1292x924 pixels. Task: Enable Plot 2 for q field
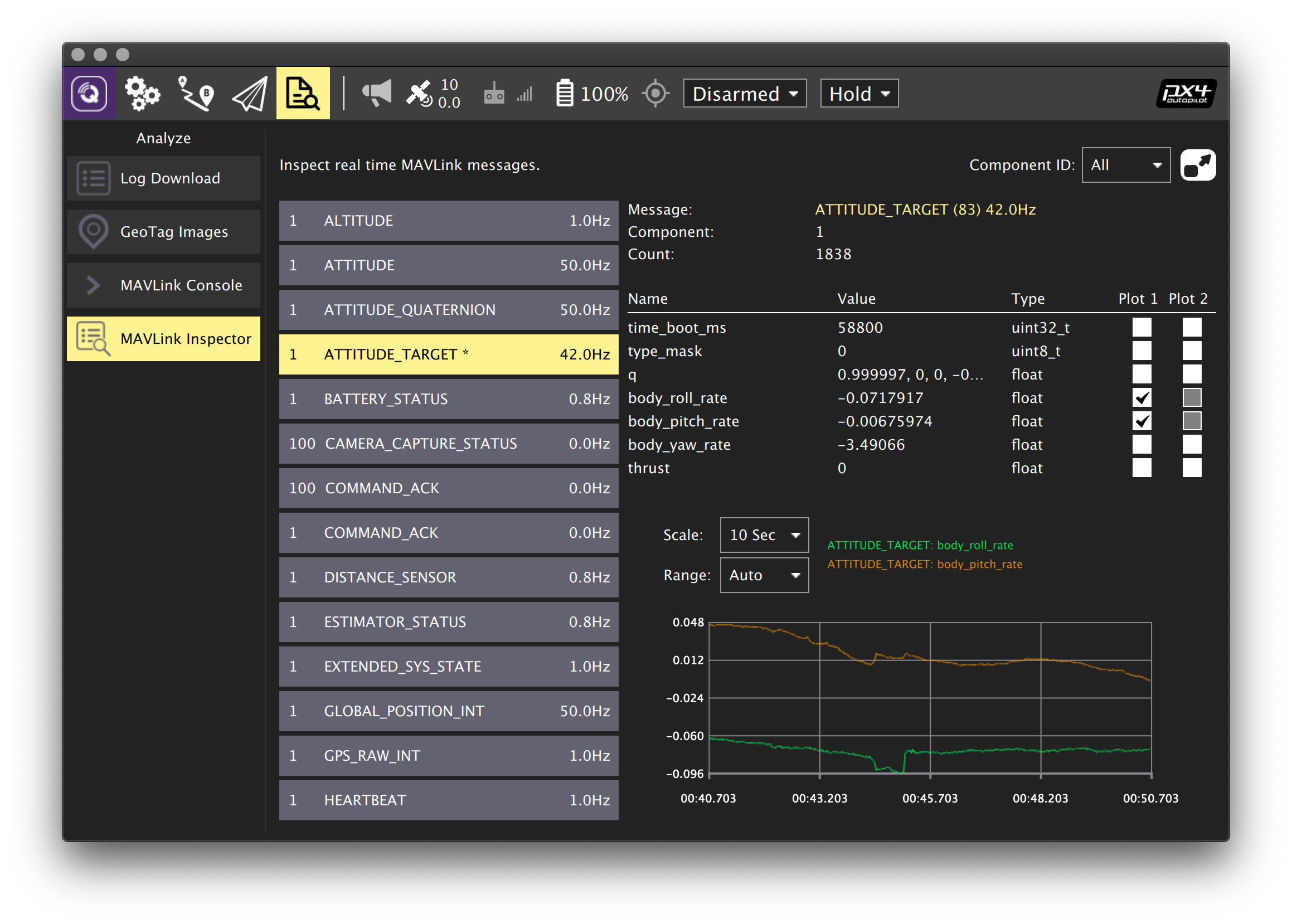coord(1192,375)
